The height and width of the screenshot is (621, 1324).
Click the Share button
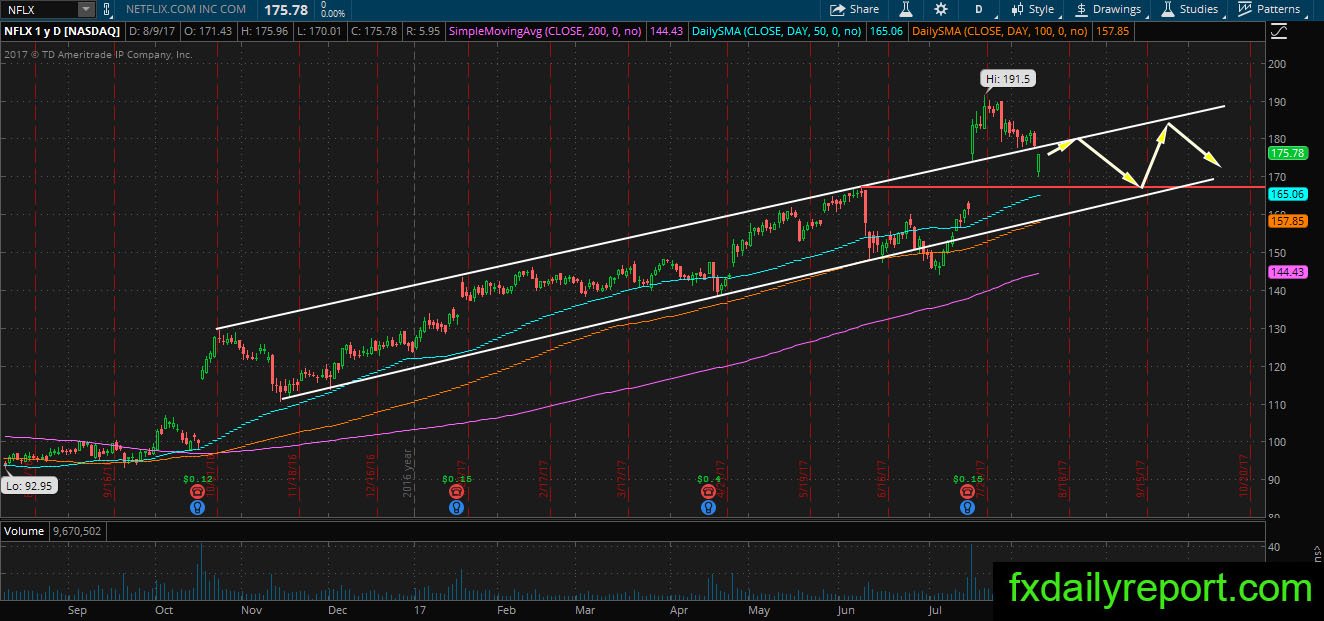855,9
